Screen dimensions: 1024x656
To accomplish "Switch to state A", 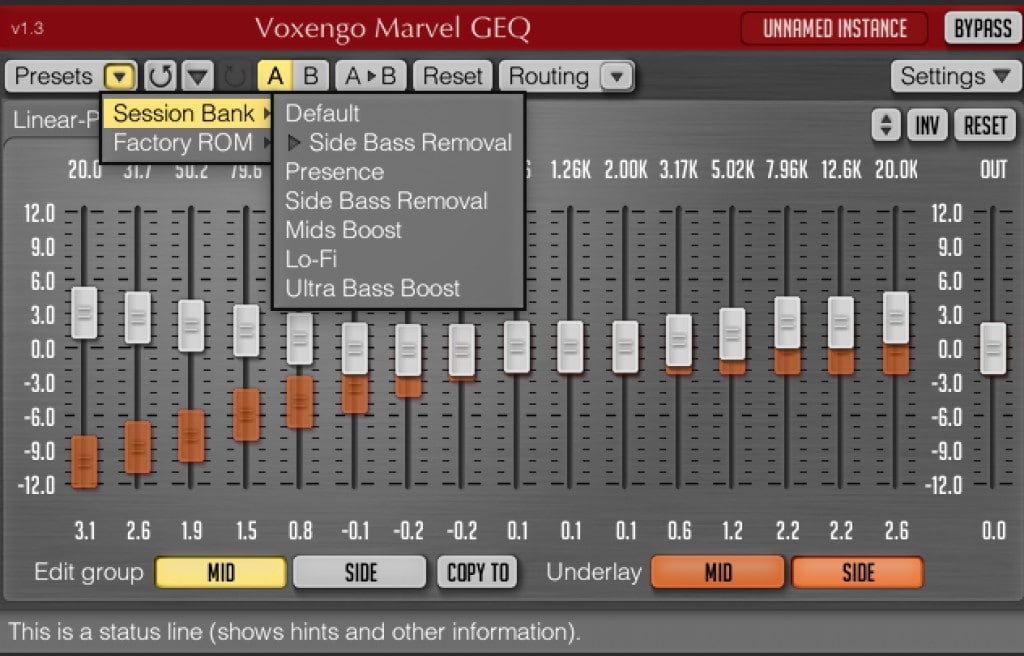I will (275, 76).
